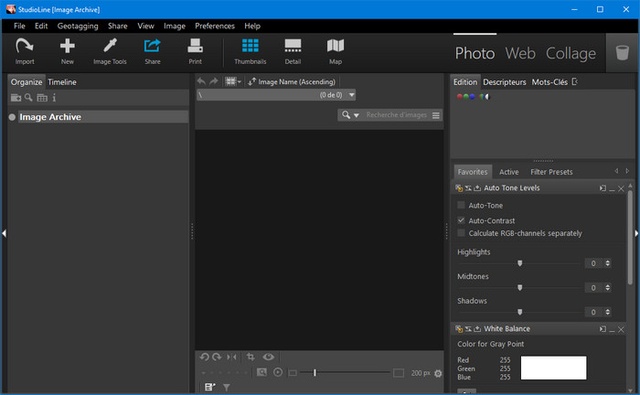Click the detach panel icon after Mots-Clés
Screen dimensions: 640x395
coord(575,82)
